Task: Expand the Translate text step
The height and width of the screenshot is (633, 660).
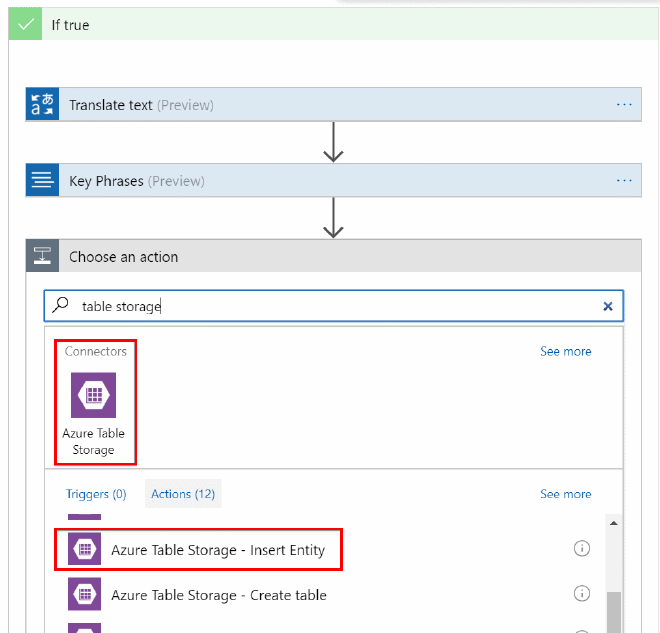Action: (x=333, y=104)
